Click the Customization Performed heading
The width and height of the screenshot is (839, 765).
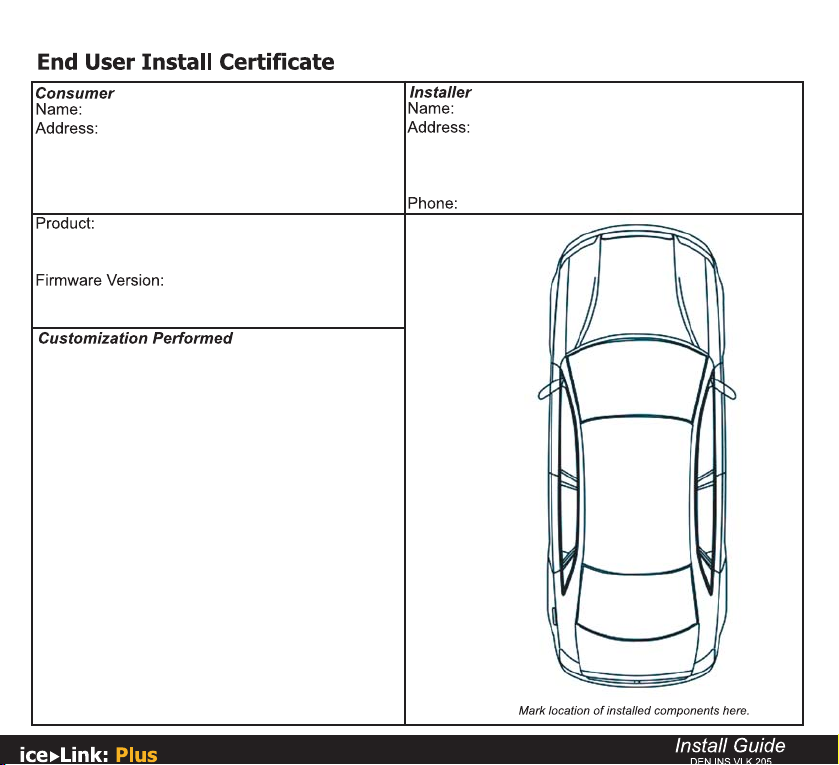(135, 338)
